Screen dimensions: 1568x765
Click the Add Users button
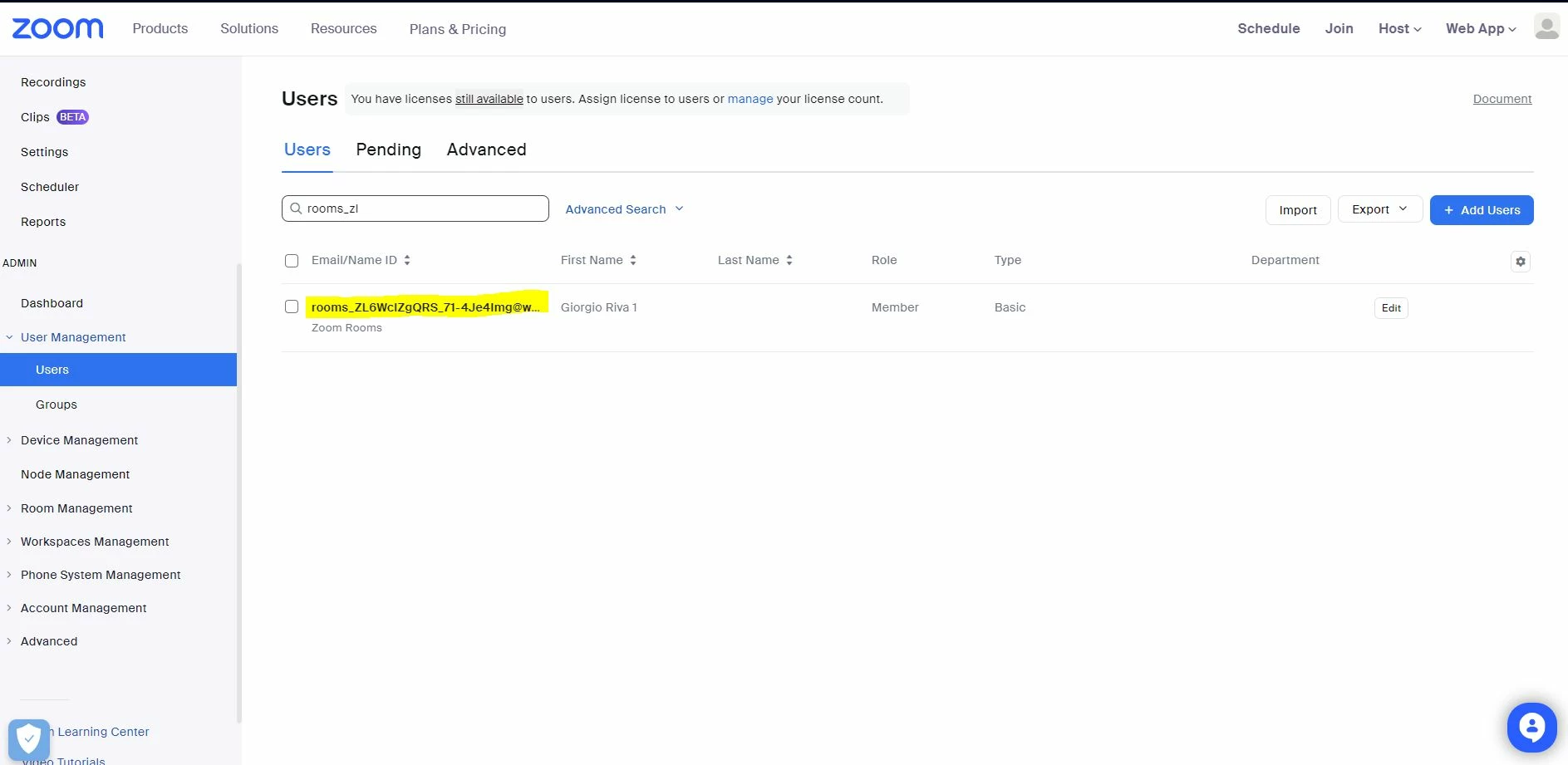(x=1482, y=210)
